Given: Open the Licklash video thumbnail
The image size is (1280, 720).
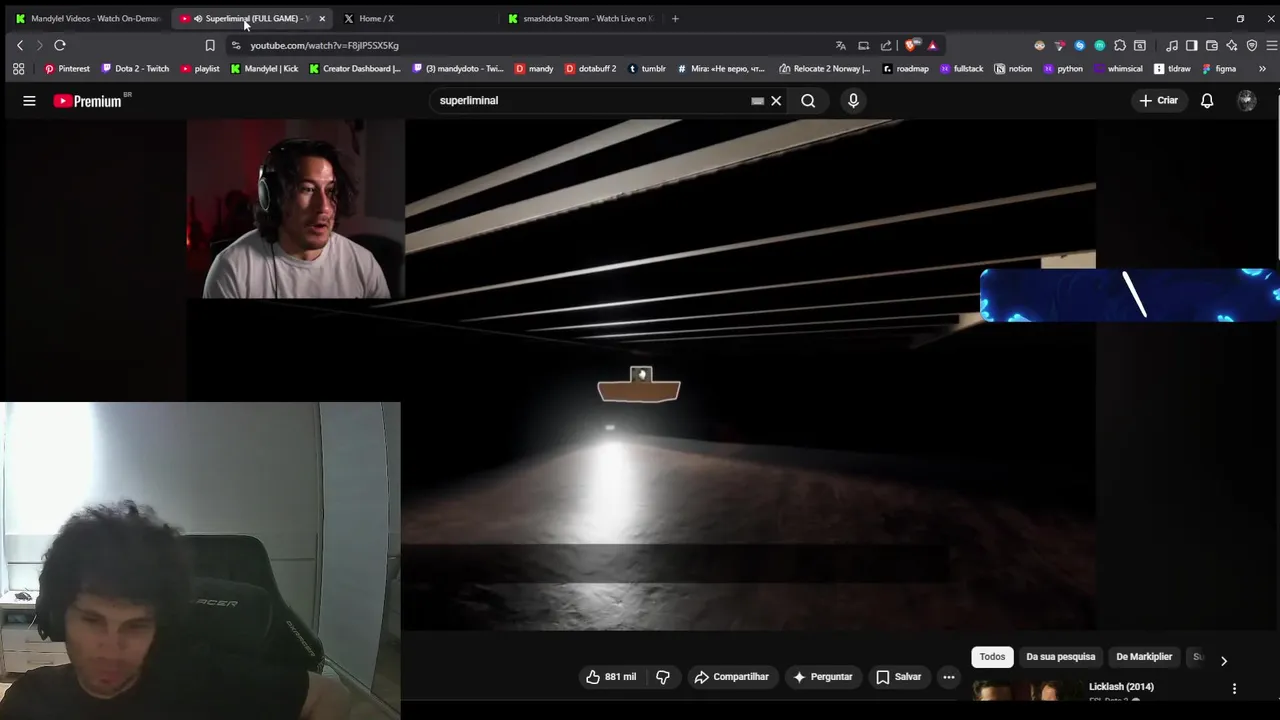Looking at the screenshot, I should pyautogui.click(x=1027, y=691).
